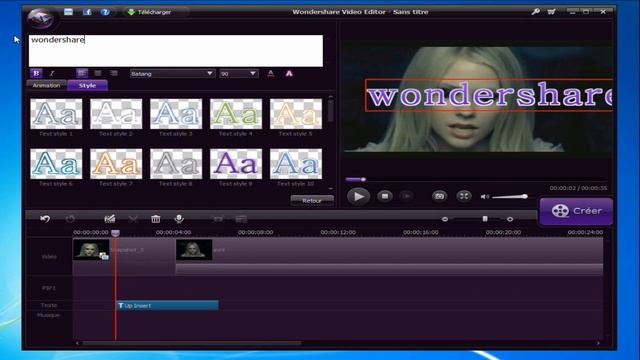Apply orange Text style 7

point(116,164)
